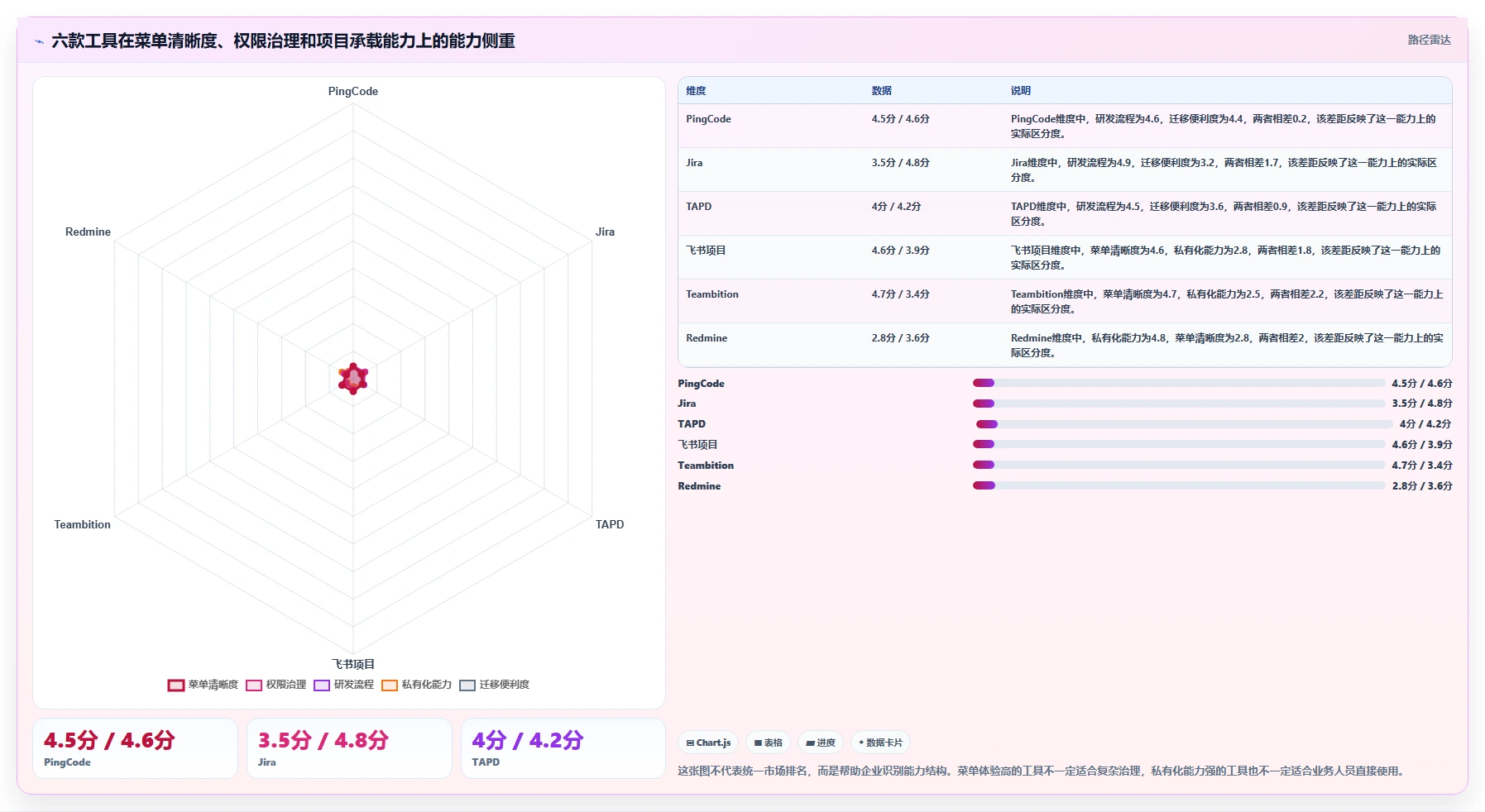Click the PingCode radar axis label
Image resolution: width=1485 pixels, height=812 pixels.
(x=353, y=92)
